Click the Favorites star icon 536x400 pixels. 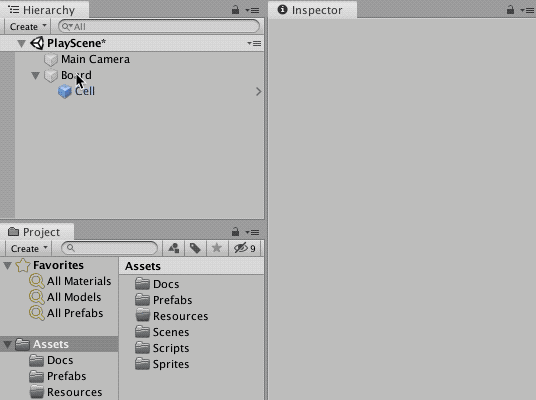coord(23,265)
